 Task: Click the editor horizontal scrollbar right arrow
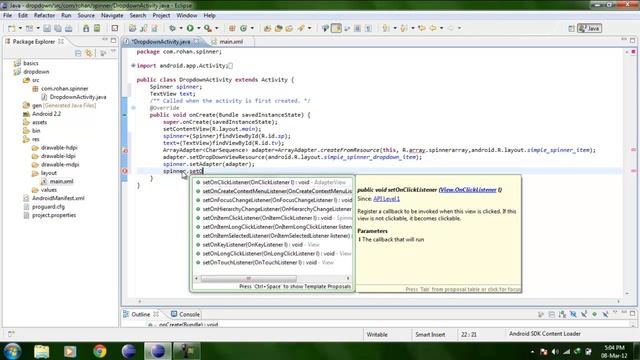(618, 301)
